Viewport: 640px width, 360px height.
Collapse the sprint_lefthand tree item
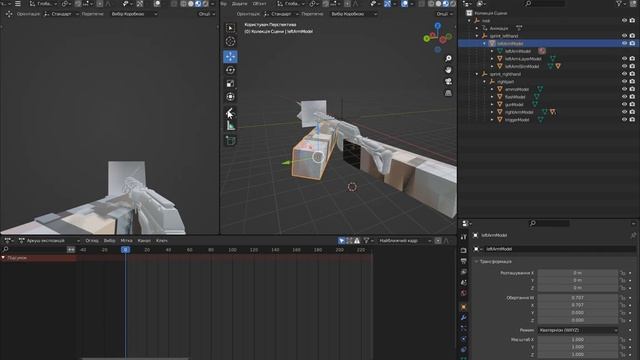tap(477, 36)
